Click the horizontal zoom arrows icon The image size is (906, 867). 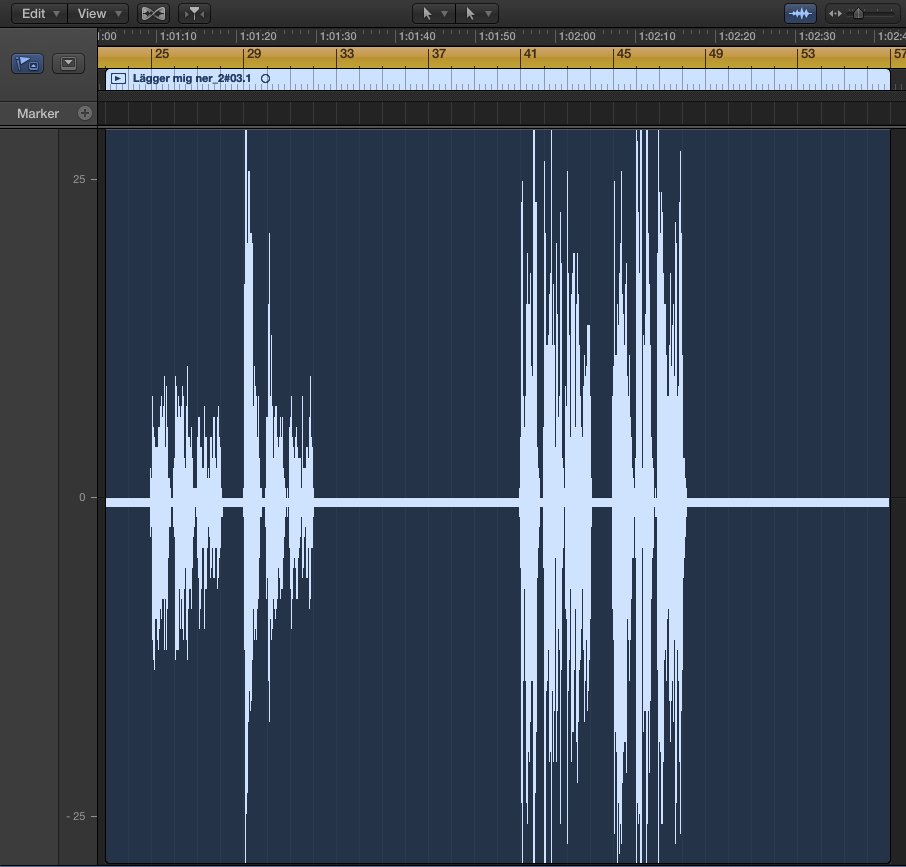(x=836, y=14)
